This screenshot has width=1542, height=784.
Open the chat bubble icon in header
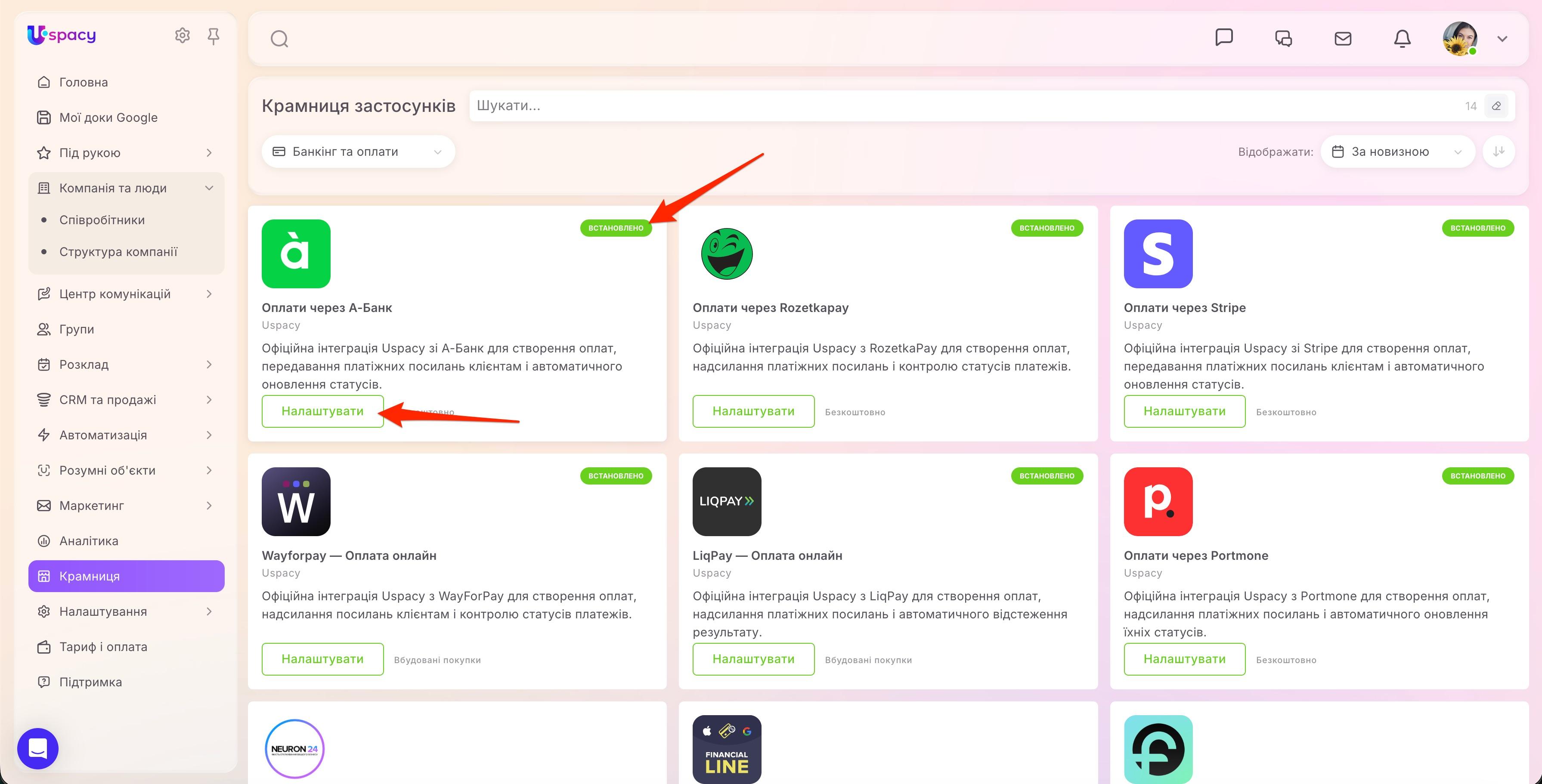tap(1223, 37)
